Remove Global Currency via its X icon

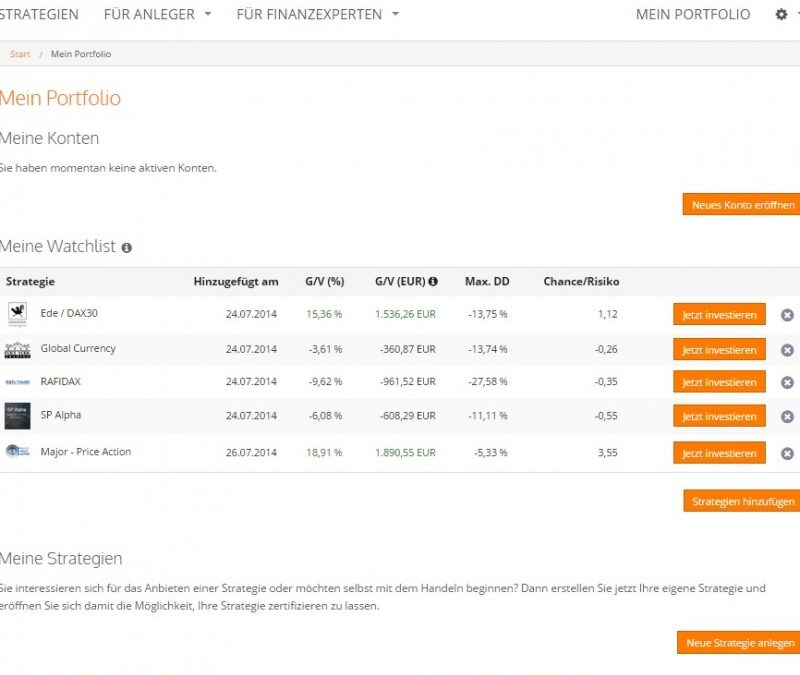click(x=787, y=350)
